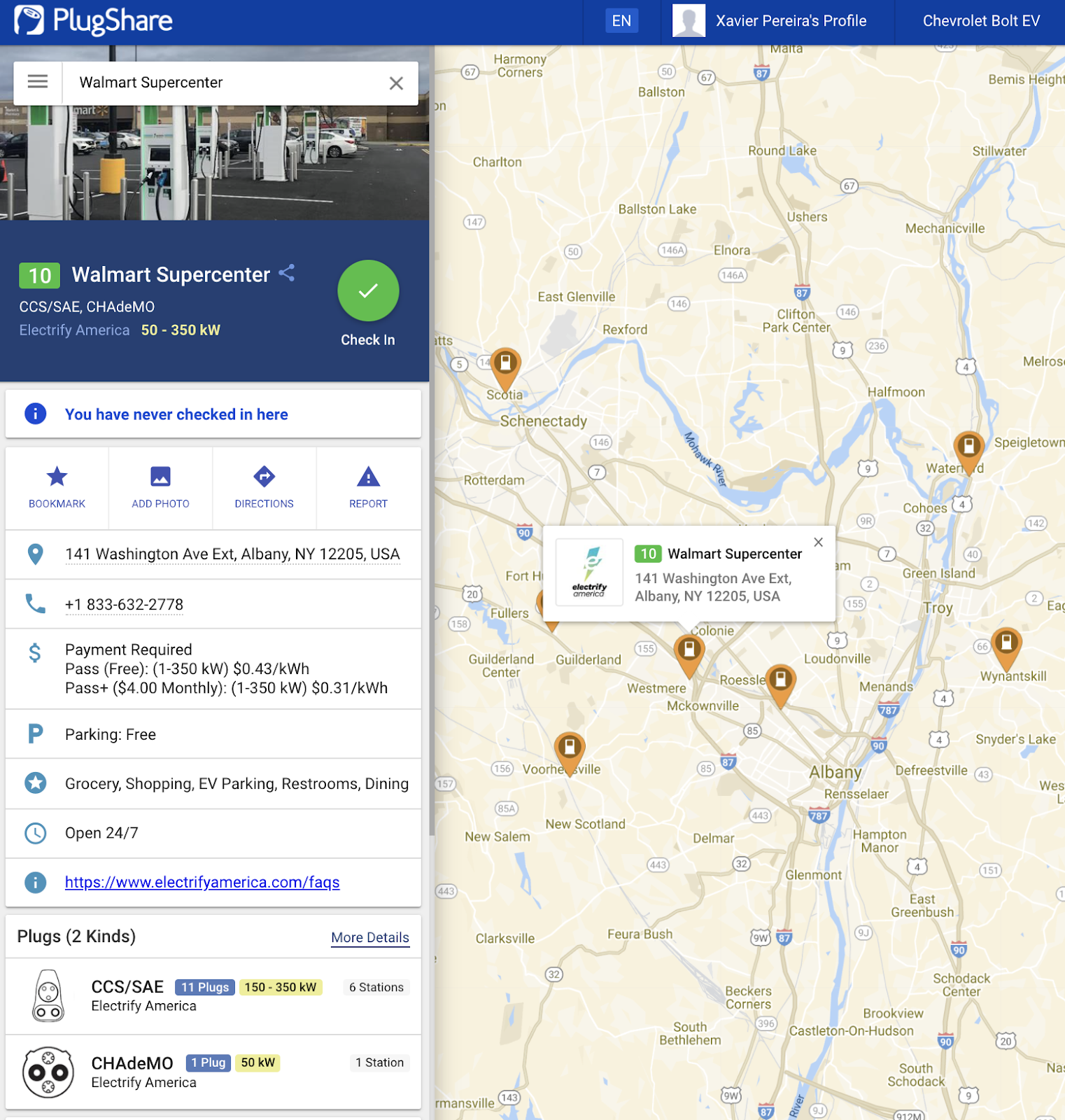Screen dimensions: 1065x1120
Task: Click the phone icon
Action: click(x=35, y=603)
